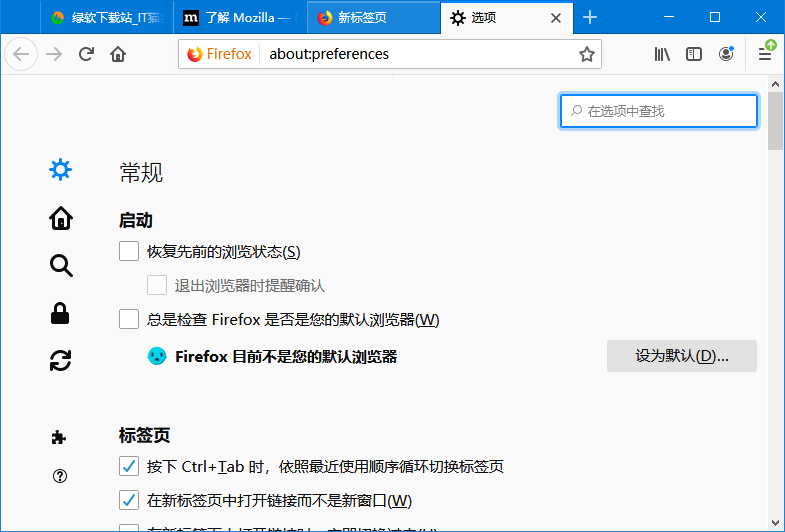Click the vertical scrollbar thumb
The width and height of the screenshot is (785, 532).
[775, 121]
